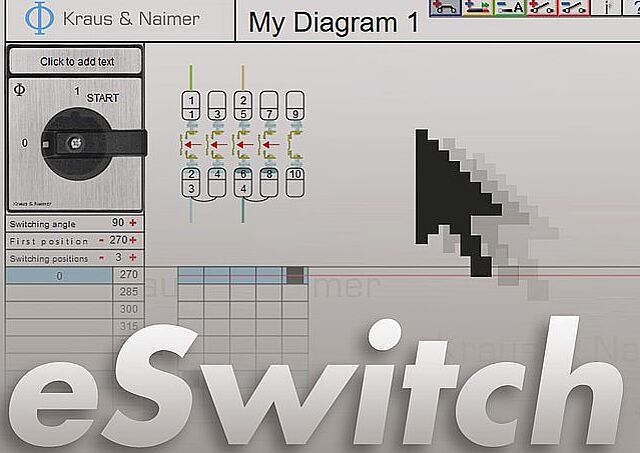Click the red arrow on contact 1-2
This screenshot has width=640, height=453.
coord(192,144)
